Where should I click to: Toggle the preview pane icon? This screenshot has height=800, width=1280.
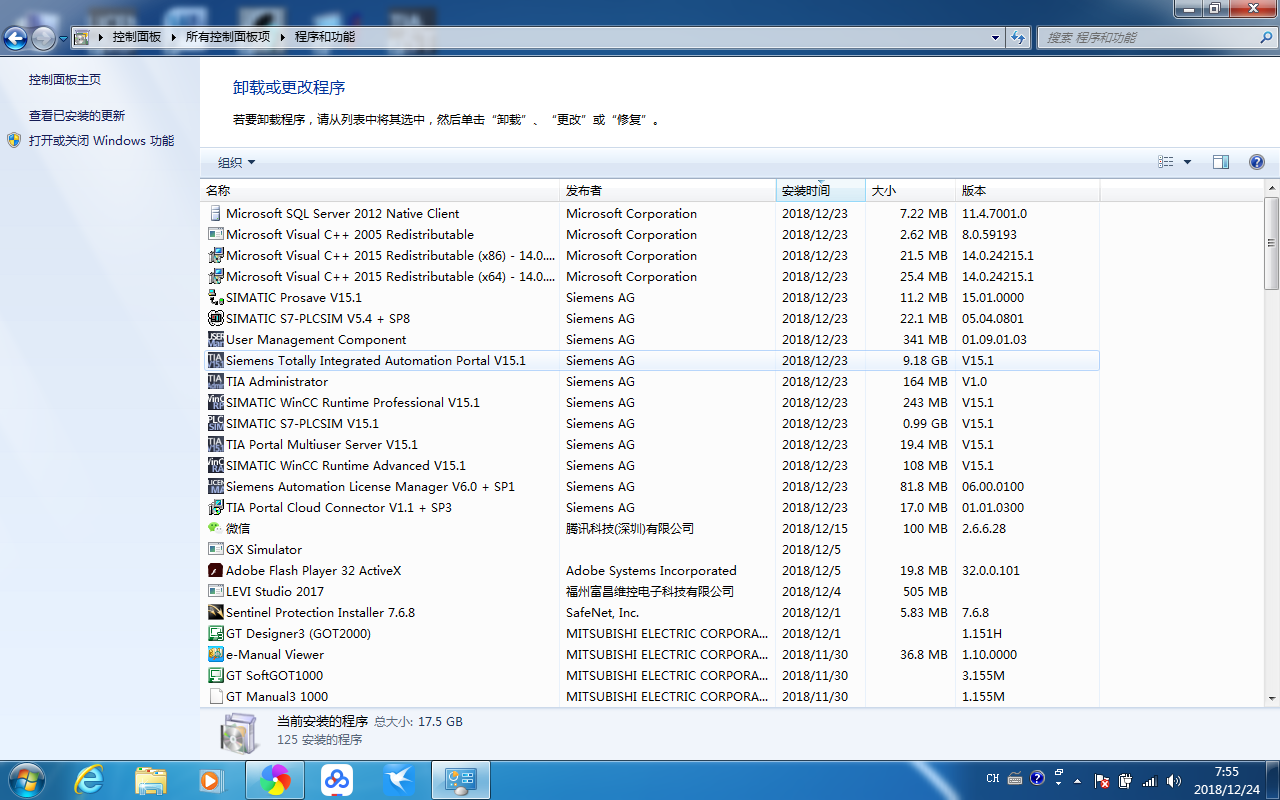point(1220,162)
